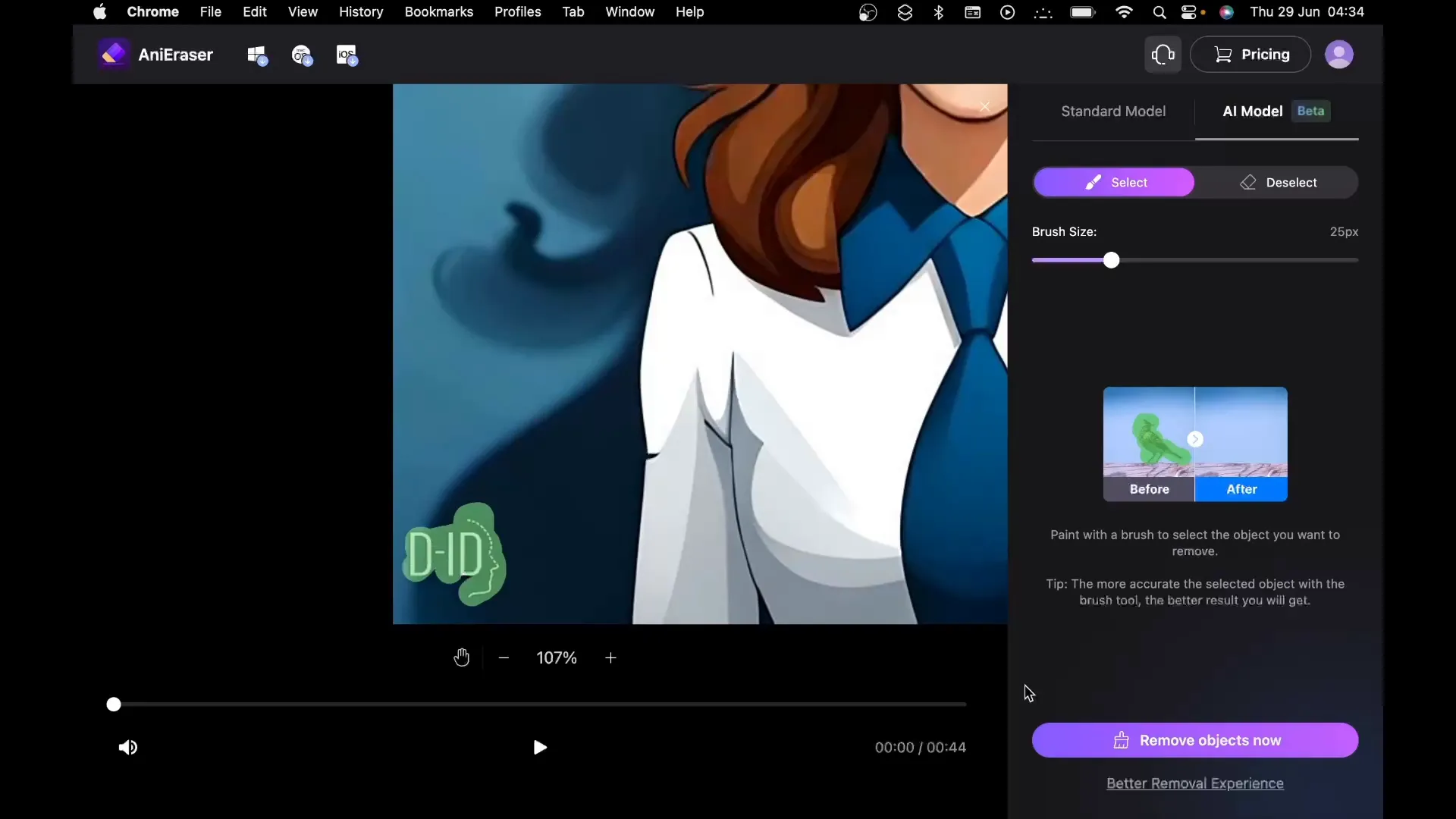Click the Select brush tool

click(1113, 182)
